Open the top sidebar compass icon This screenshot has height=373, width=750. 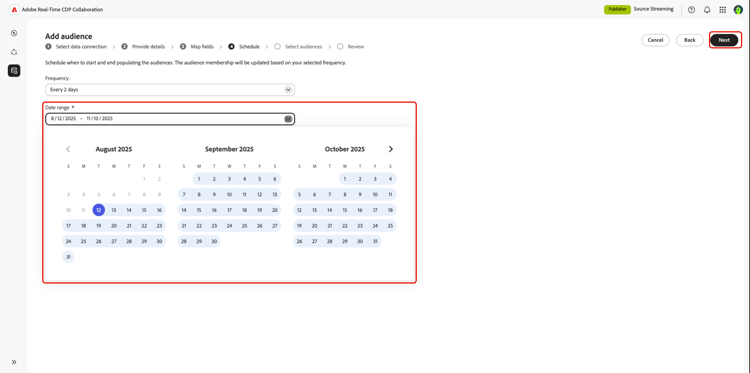[x=14, y=33]
